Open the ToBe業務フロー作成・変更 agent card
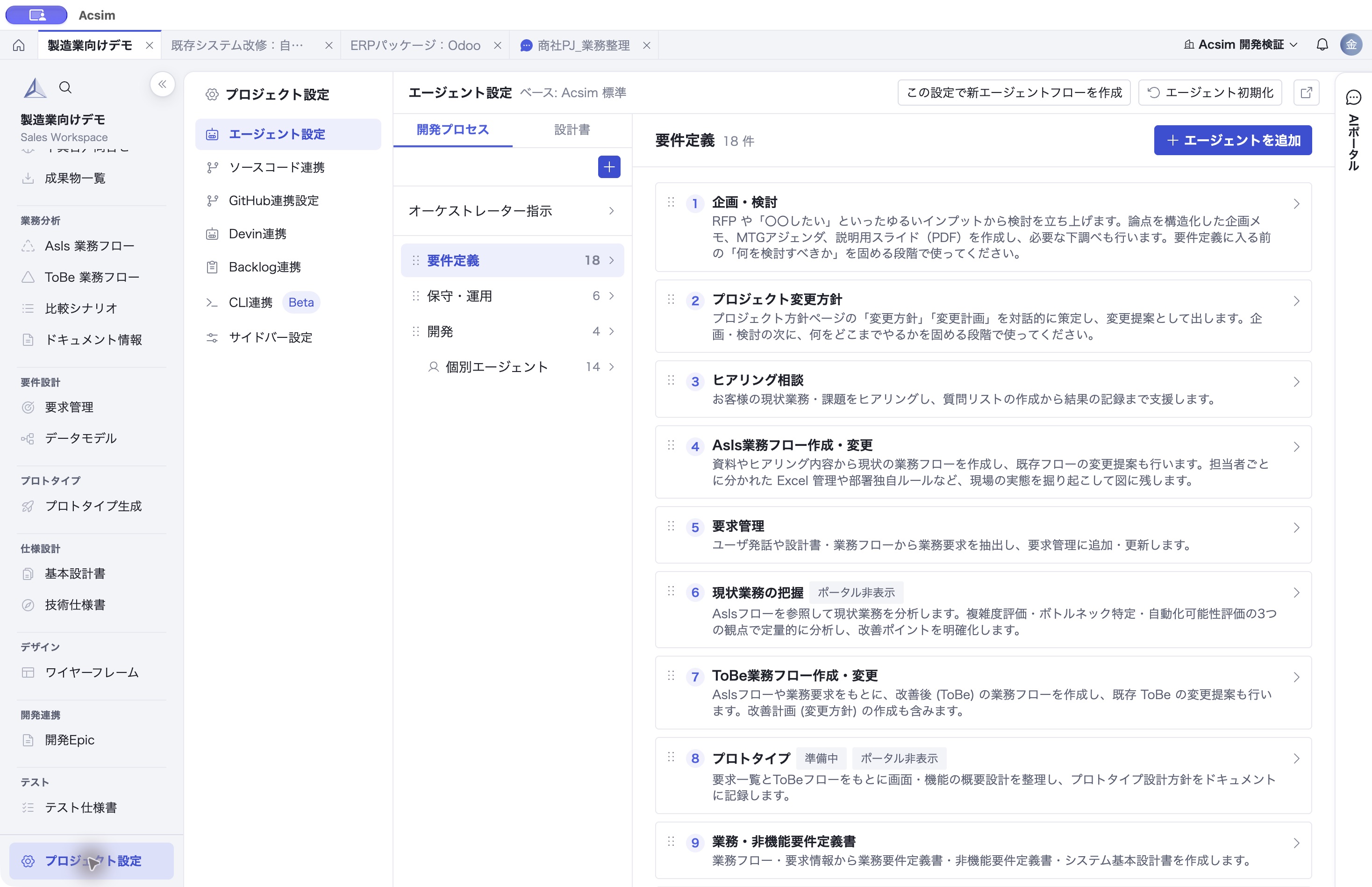 983,692
